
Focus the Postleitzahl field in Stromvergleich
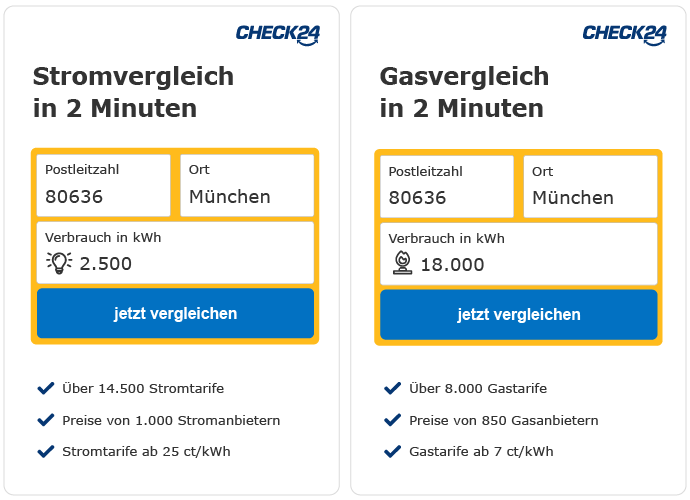click(103, 185)
